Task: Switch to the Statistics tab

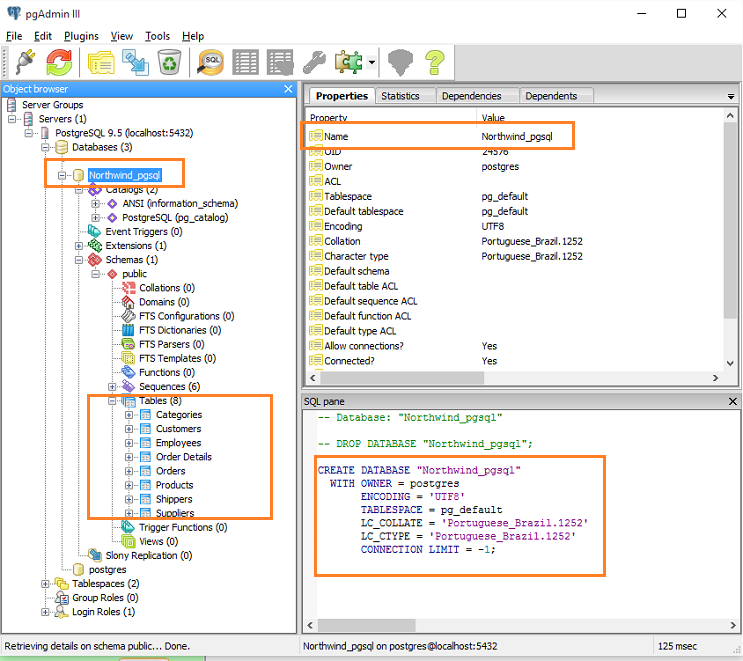Action: click(400, 96)
